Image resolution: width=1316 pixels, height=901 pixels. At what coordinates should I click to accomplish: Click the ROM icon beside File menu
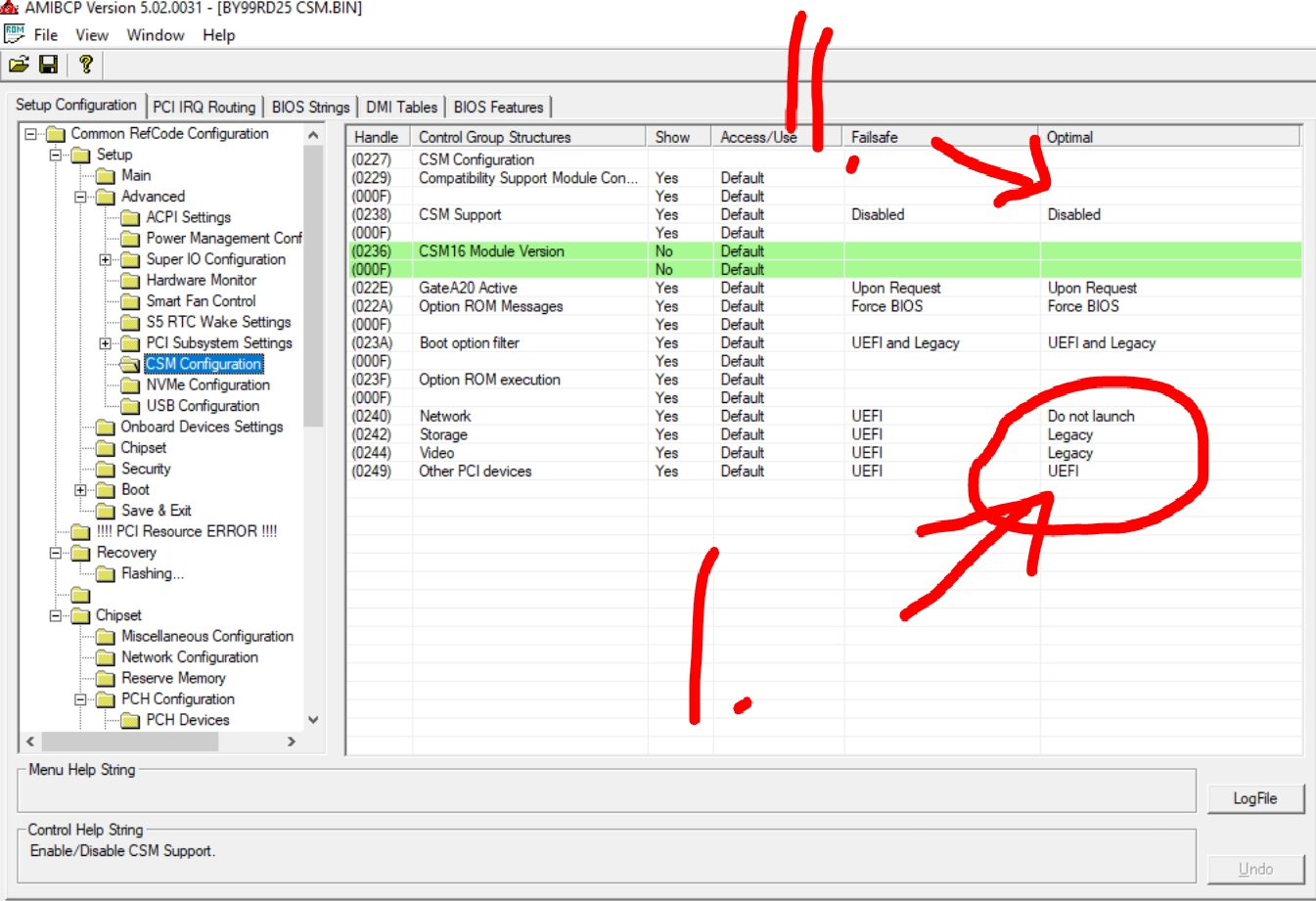point(15,34)
